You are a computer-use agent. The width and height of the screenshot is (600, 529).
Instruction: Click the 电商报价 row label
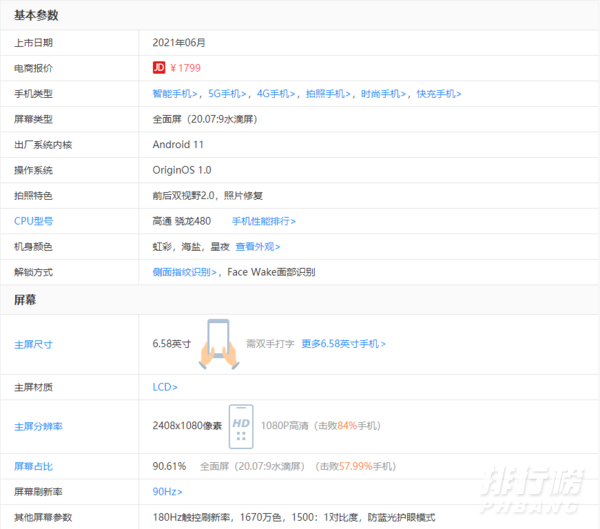point(33,68)
